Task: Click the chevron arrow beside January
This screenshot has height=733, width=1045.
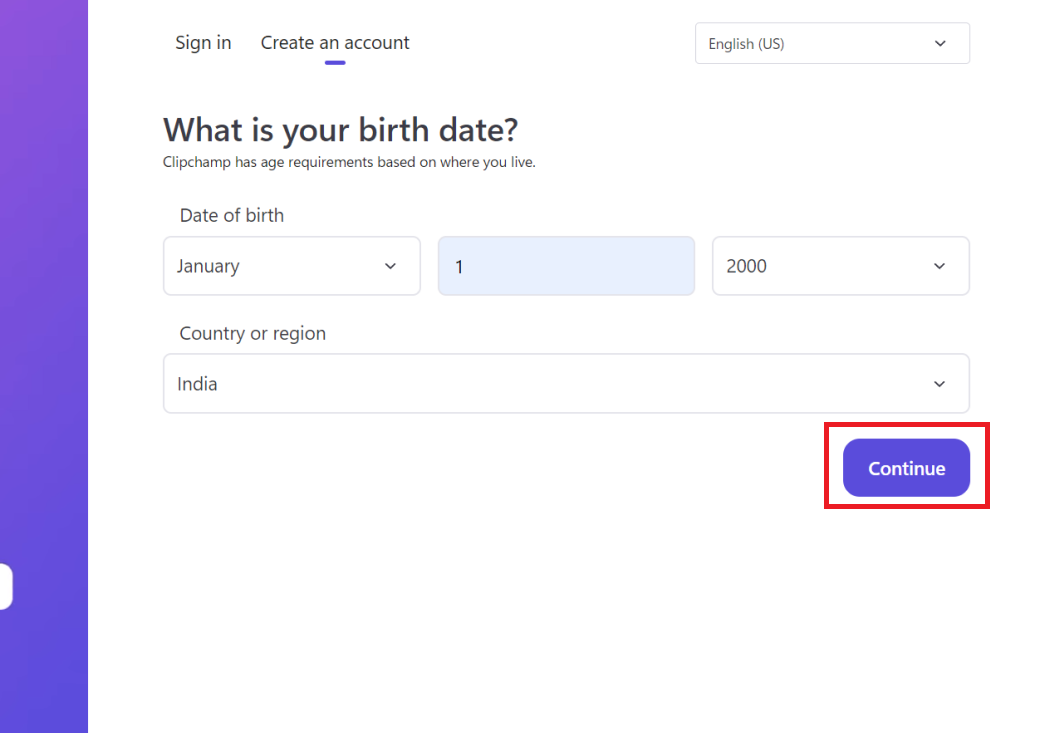Action: (x=391, y=266)
